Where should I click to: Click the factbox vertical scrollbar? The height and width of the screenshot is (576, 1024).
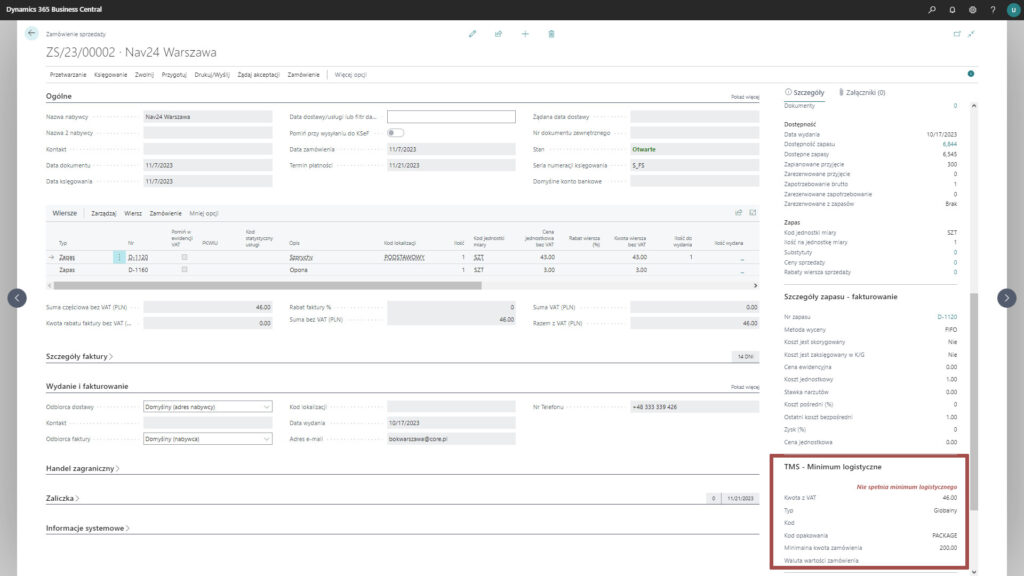click(974, 402)
